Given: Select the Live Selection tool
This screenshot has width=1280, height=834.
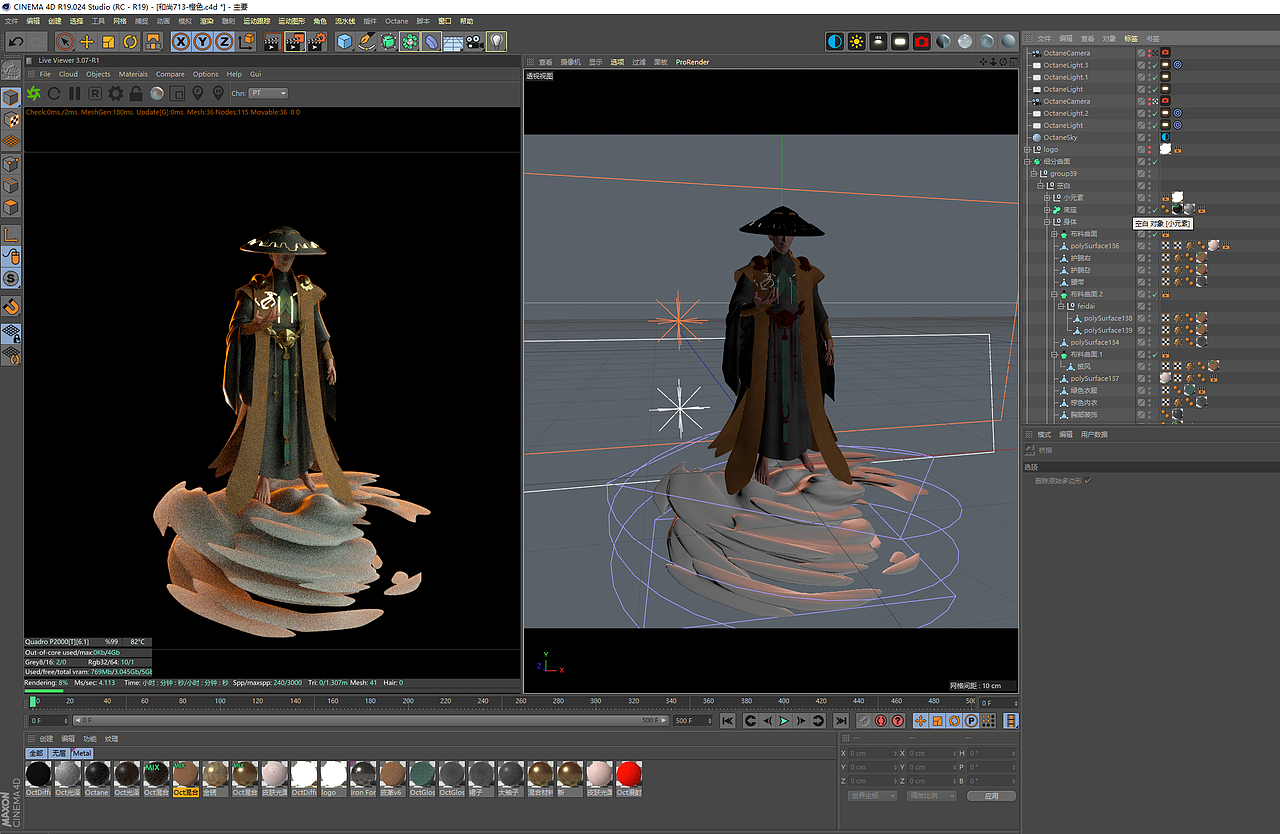Looking at the screenshot, I should pos(65,41).
